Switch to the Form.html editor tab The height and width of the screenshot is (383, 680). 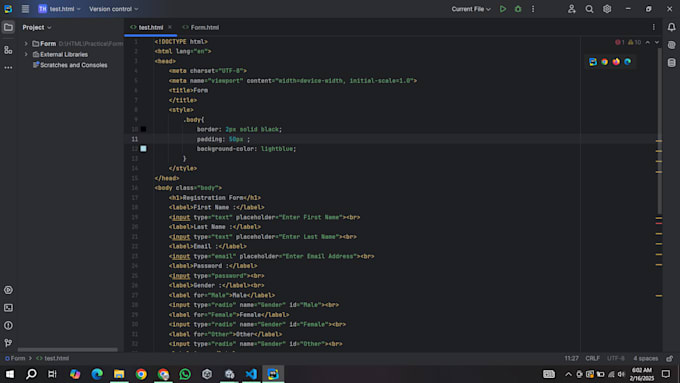click(201, 27)
